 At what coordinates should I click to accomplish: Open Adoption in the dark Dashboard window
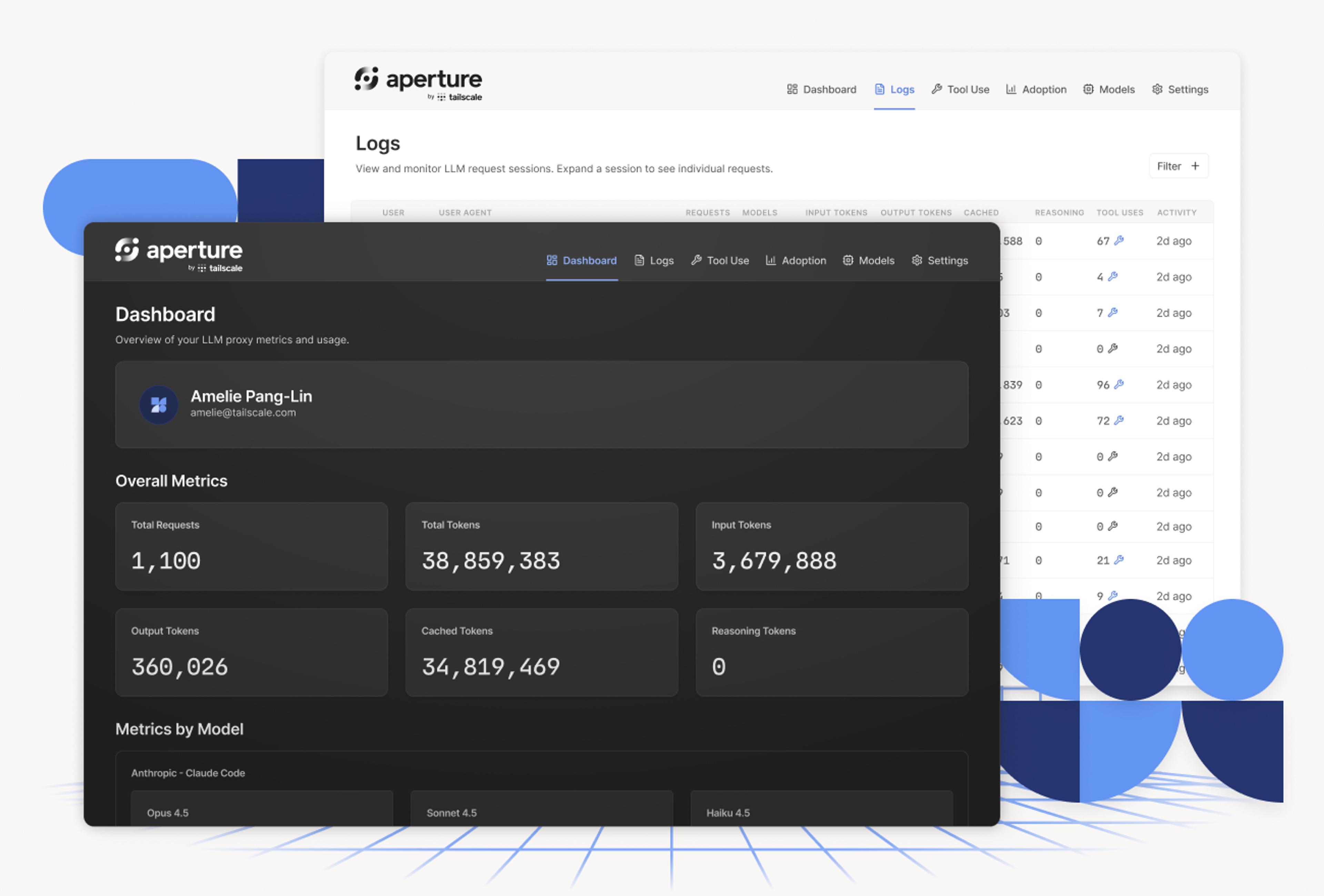(x=796, y=260)
